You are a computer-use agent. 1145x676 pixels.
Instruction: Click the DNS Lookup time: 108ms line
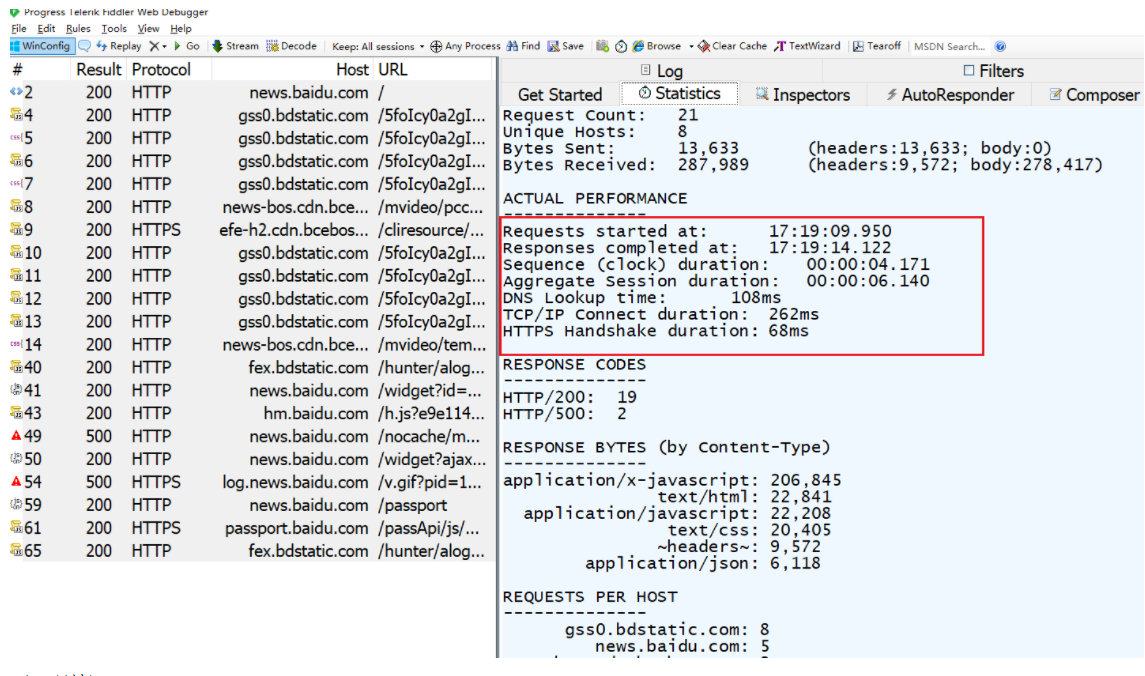[642, 298]
